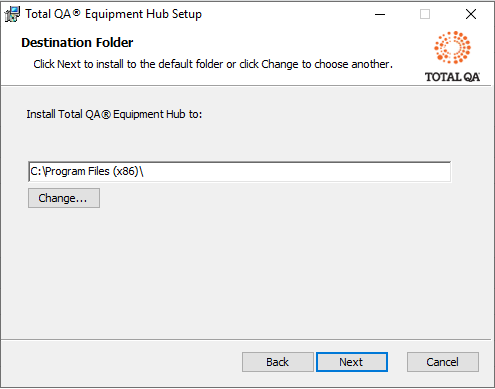Focus the destination path input field
This screenshot has height=389, width=495.
pyautogui.click(x=240, y=172)
